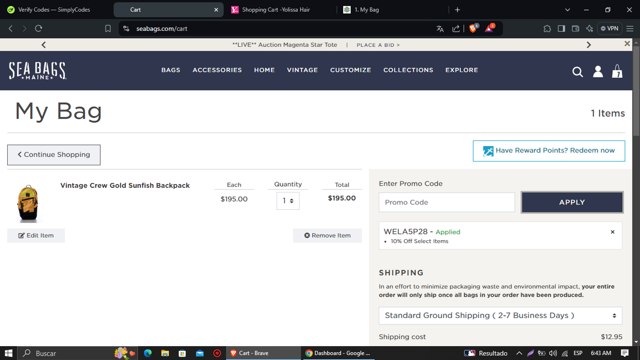Viewport: 640px width, 360px height.
Task: Open the browser extensions puzzle icon
Action: (x=547, y=29)
